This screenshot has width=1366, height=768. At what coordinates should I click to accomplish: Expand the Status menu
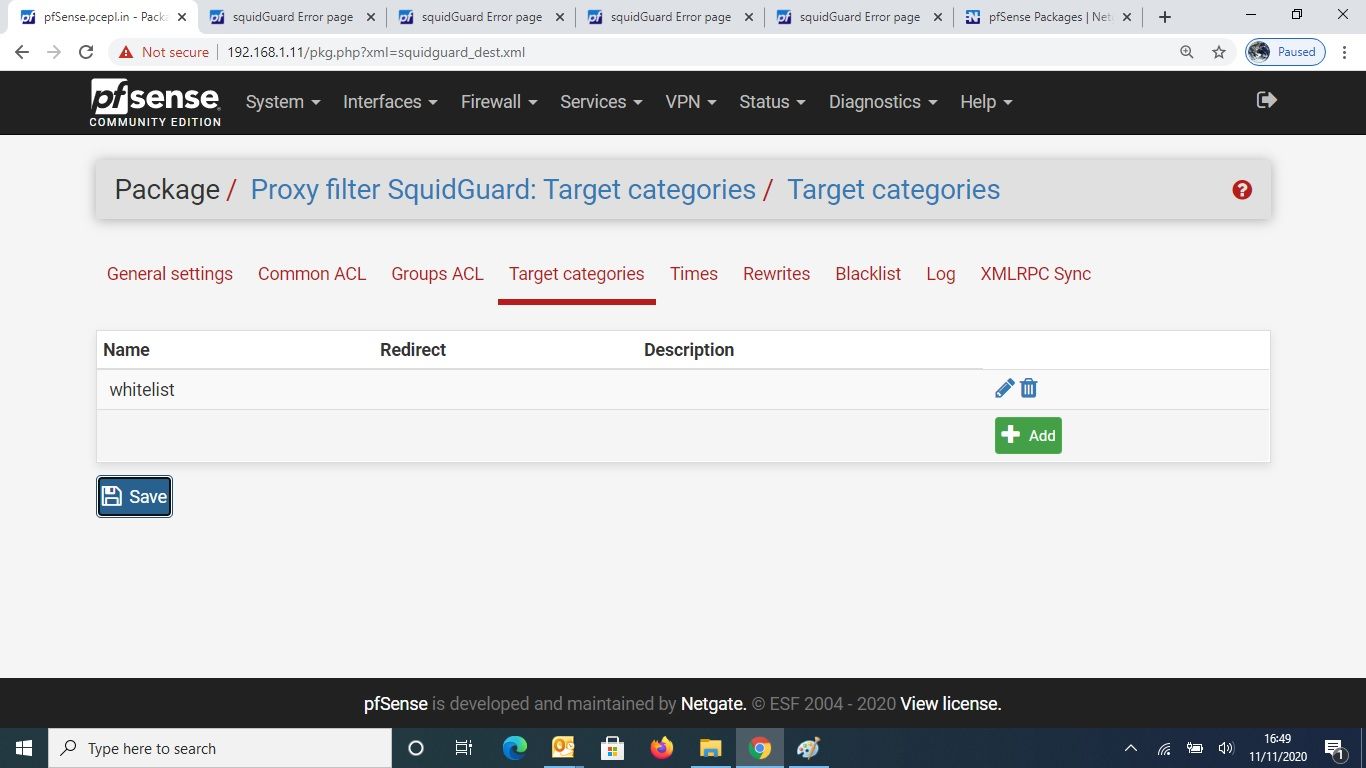point(772,102)
